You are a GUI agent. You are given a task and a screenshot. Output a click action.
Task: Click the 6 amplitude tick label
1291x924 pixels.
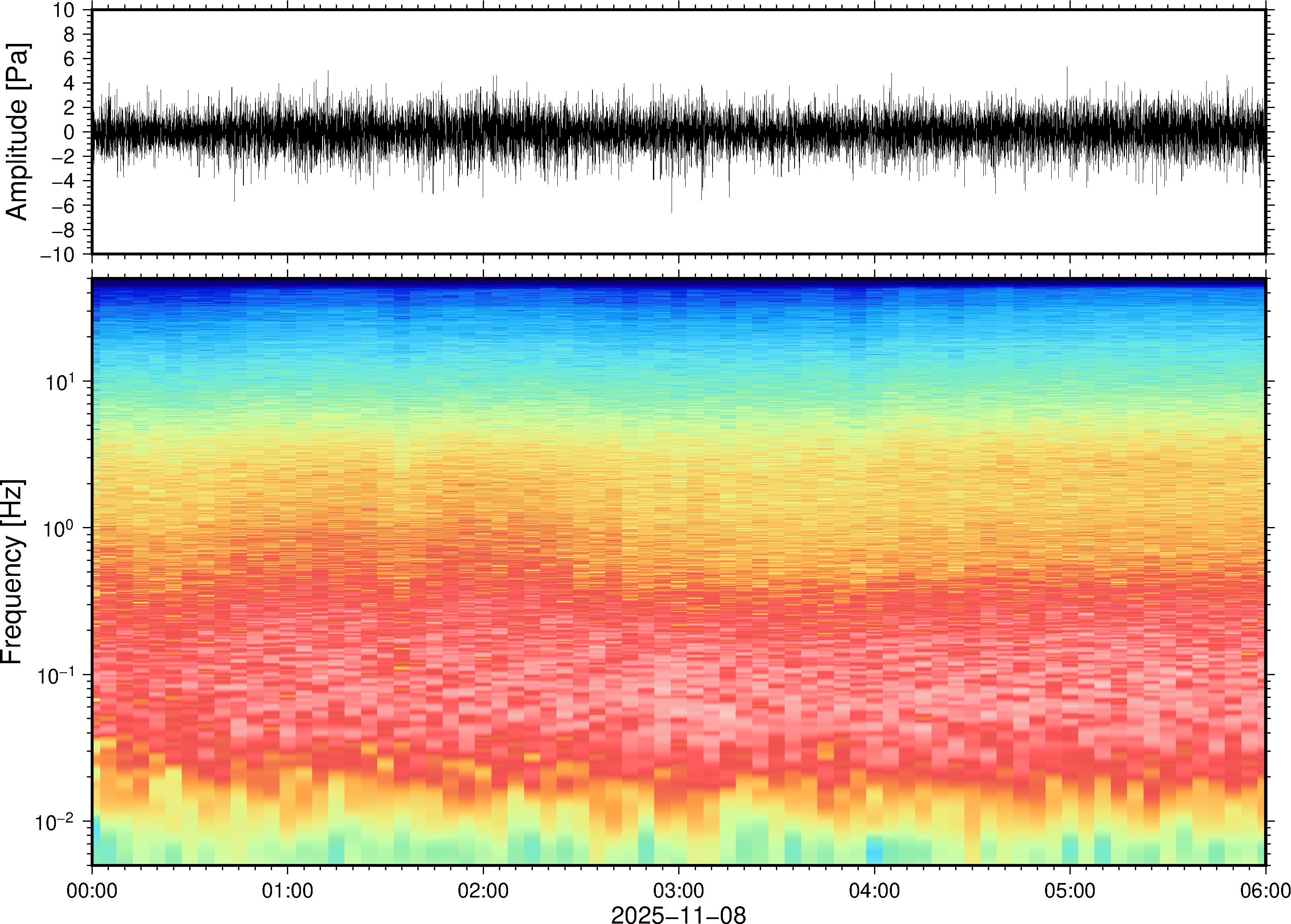[70, 59]
